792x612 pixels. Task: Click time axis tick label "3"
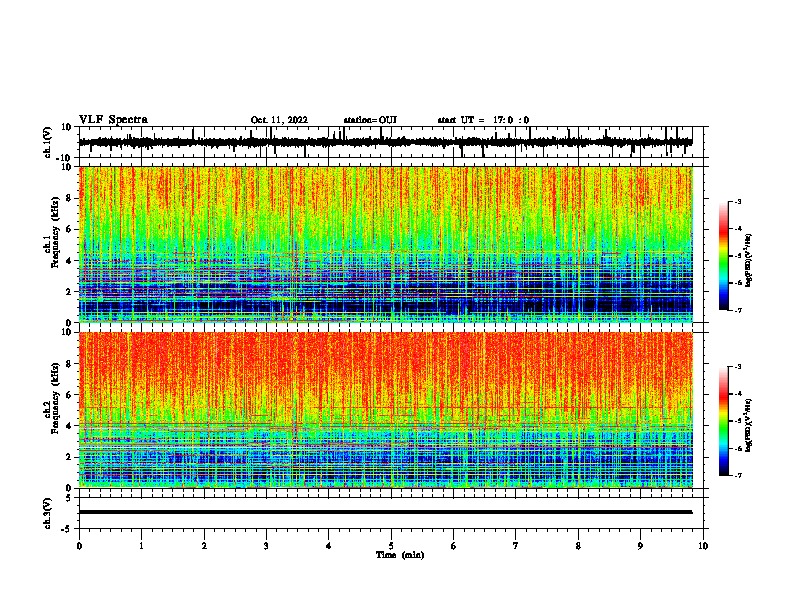(x=266, y=546)
